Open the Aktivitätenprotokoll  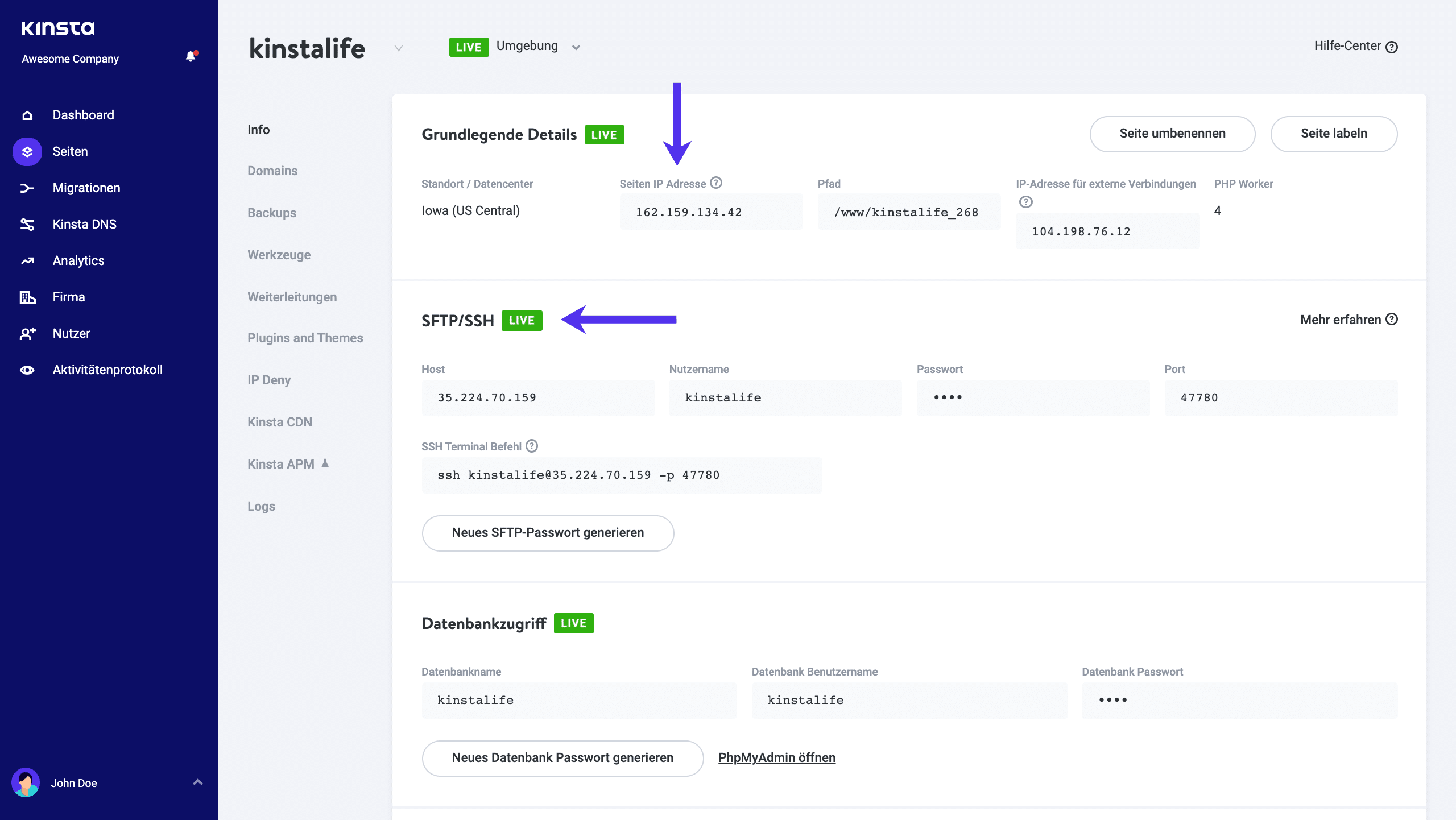tap(108, 369)
